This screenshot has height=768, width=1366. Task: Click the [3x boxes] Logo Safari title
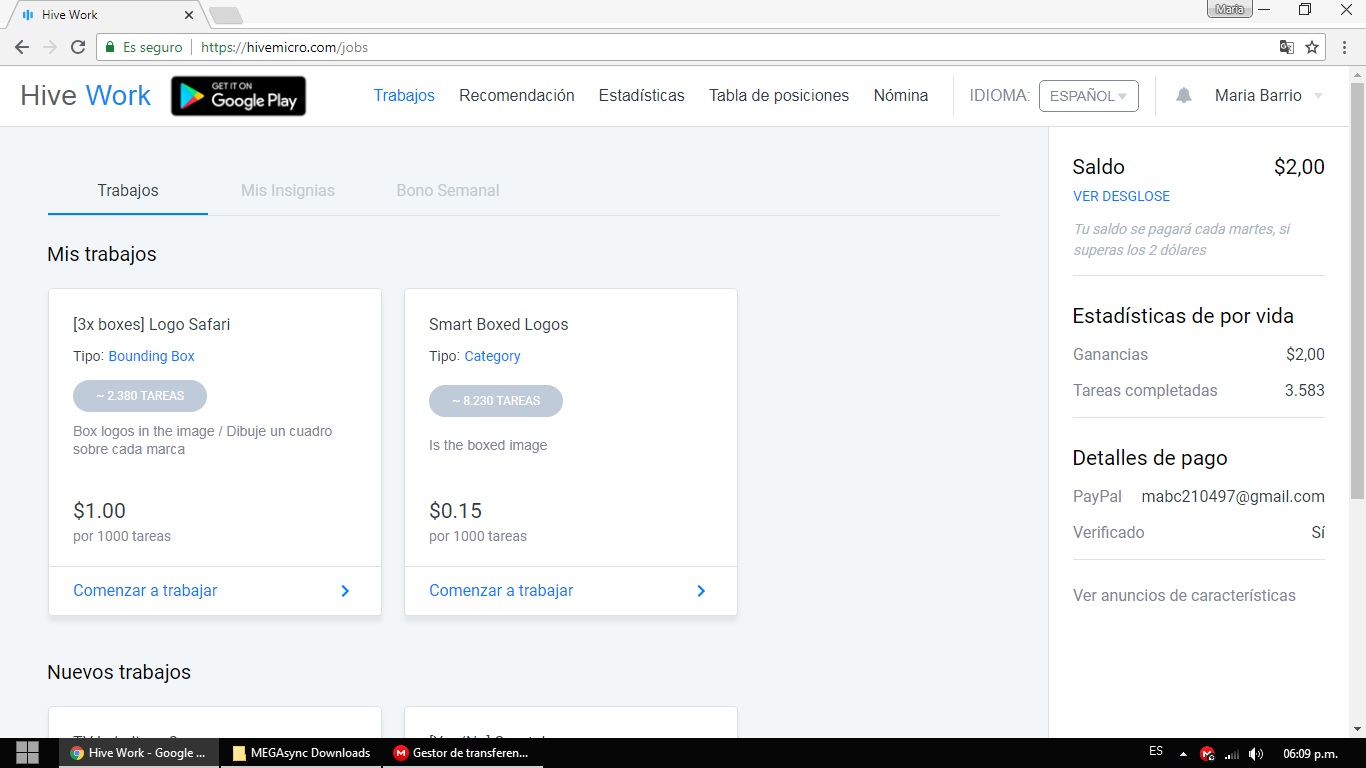coord(152,324)
